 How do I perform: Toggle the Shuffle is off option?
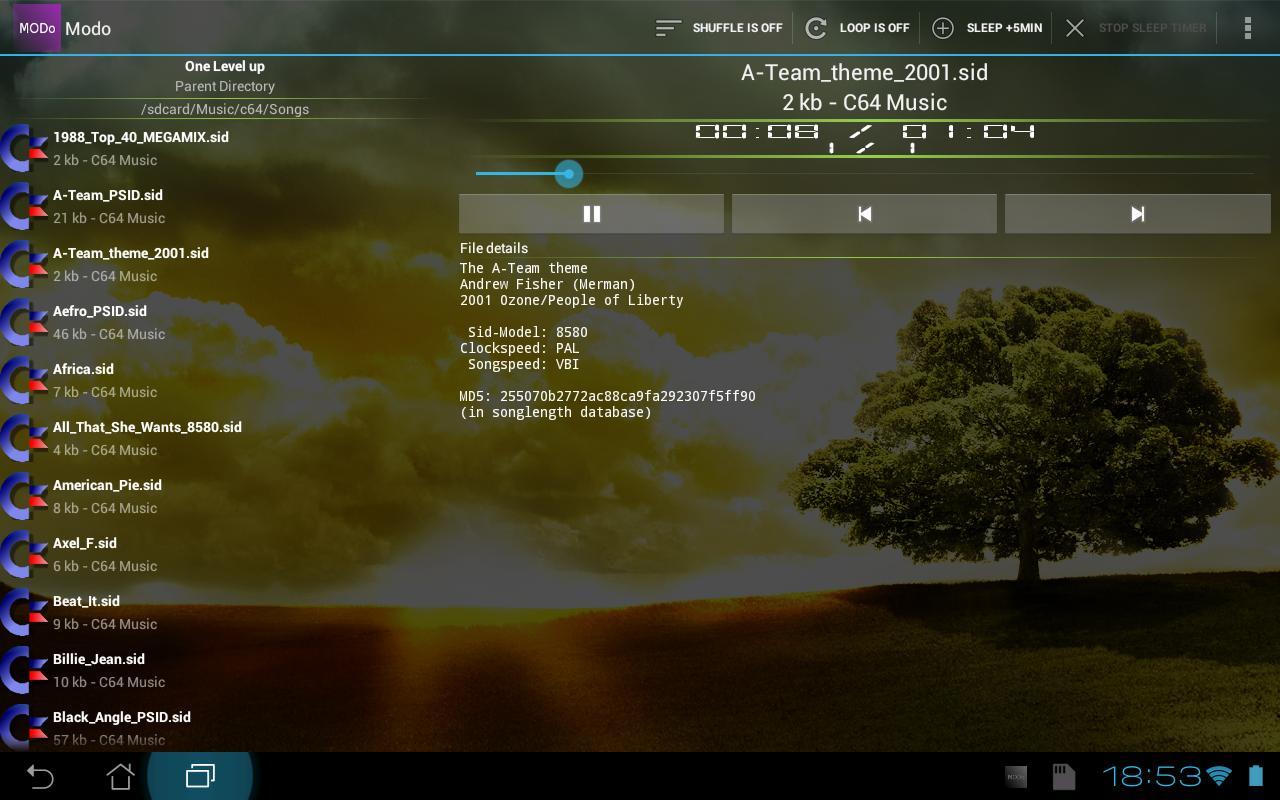click(x=719, y=28)
